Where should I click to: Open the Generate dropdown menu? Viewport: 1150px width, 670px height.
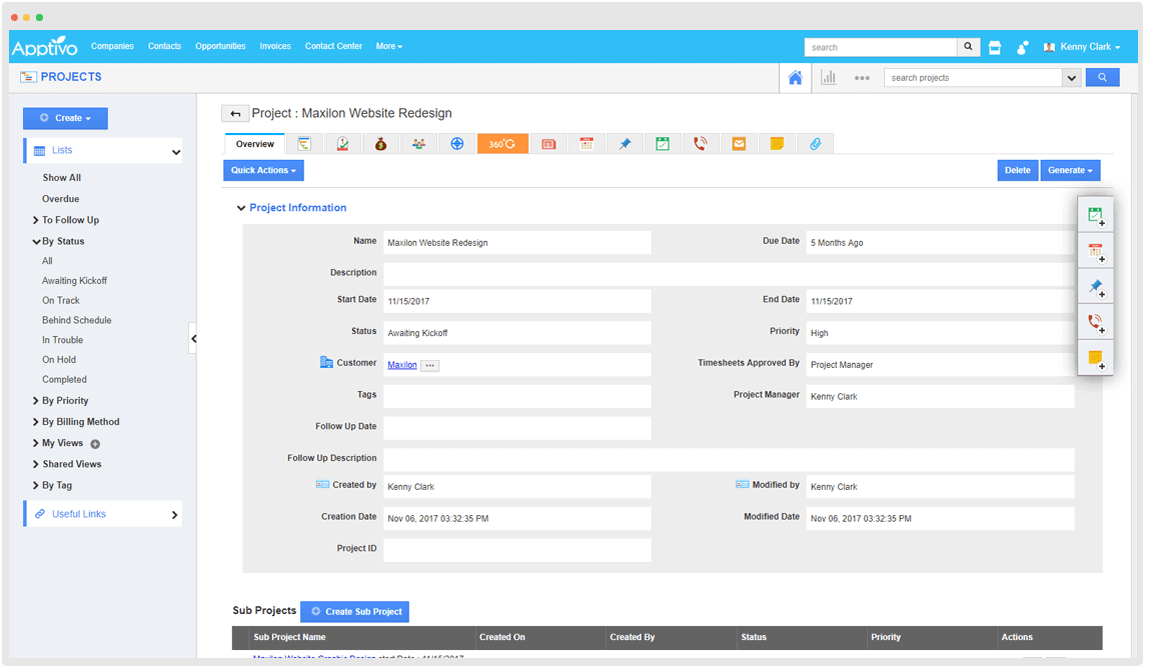coord(1070,171)
